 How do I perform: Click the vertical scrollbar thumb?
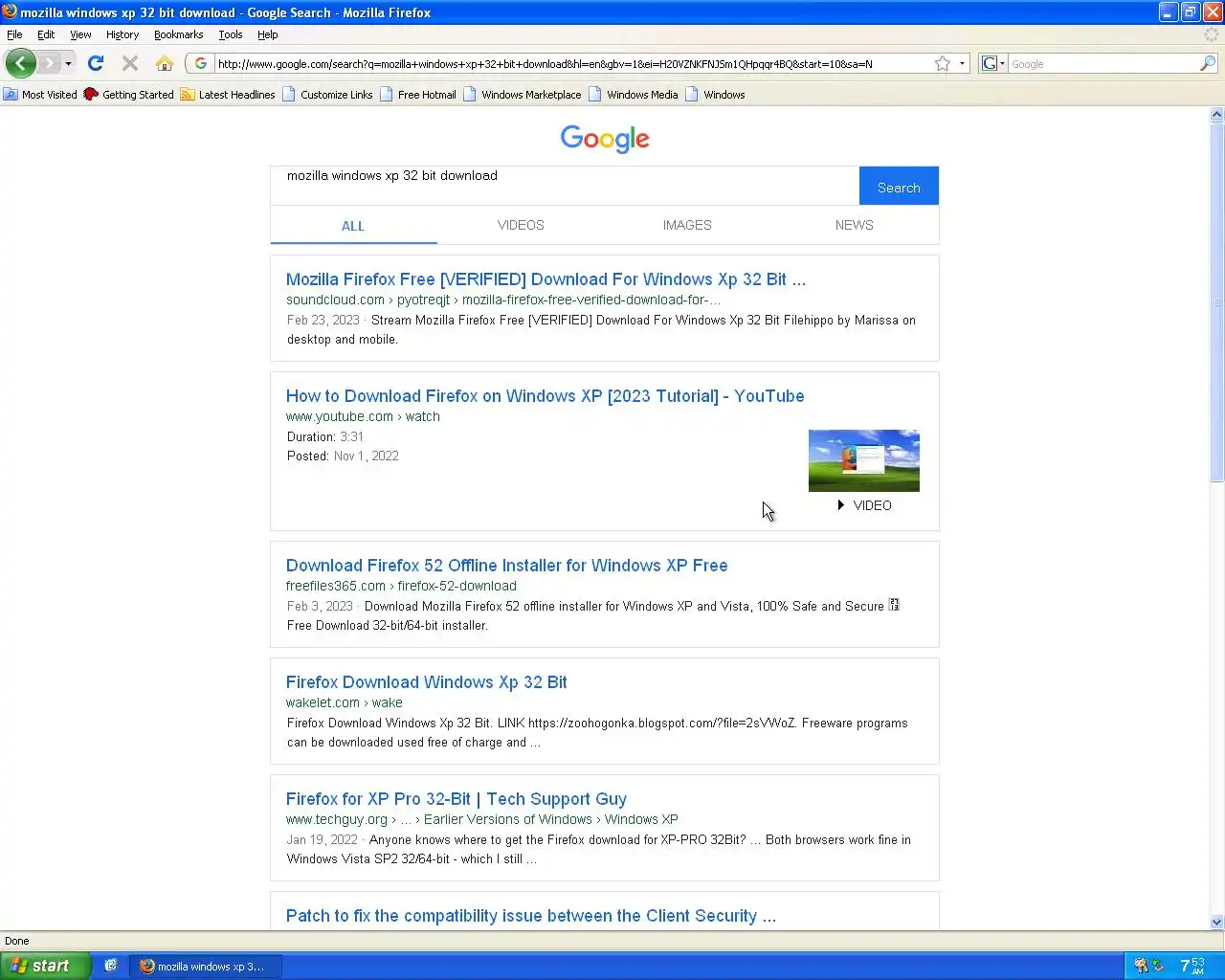(1216, 302)
